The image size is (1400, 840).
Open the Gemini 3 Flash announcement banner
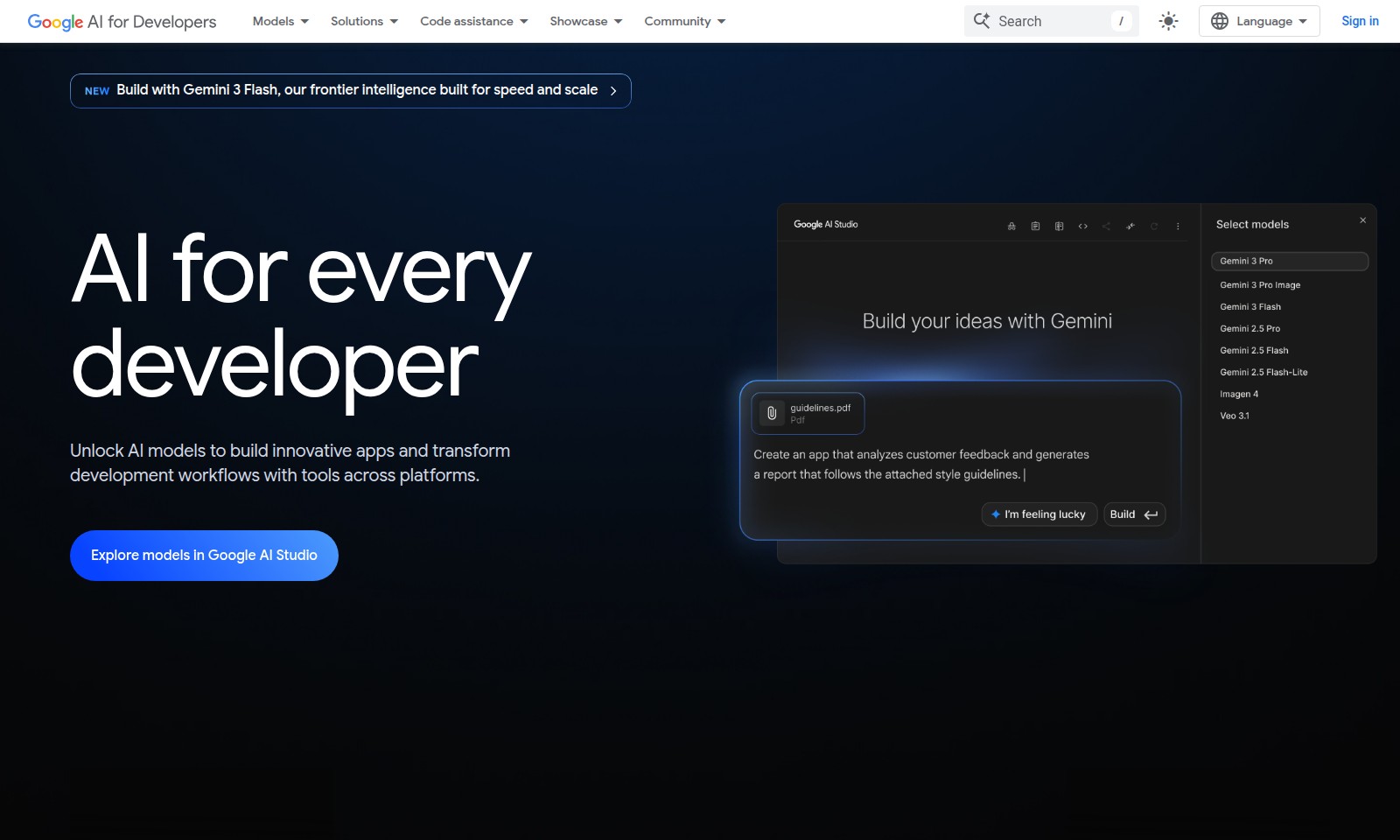(351, 91)
